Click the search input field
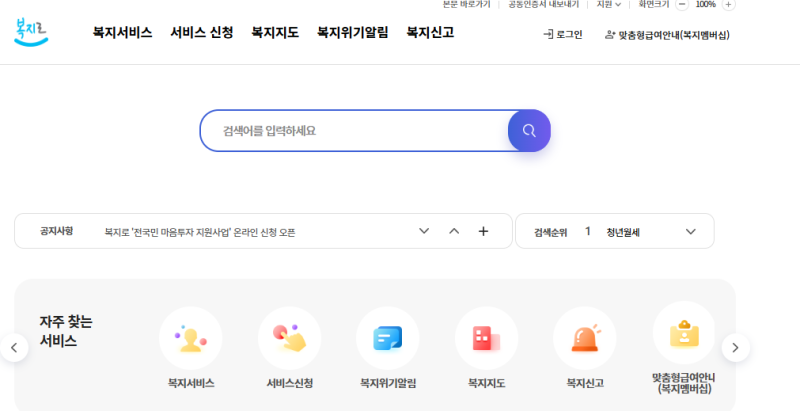Screen dimensions: 800x411 (355, 131)
